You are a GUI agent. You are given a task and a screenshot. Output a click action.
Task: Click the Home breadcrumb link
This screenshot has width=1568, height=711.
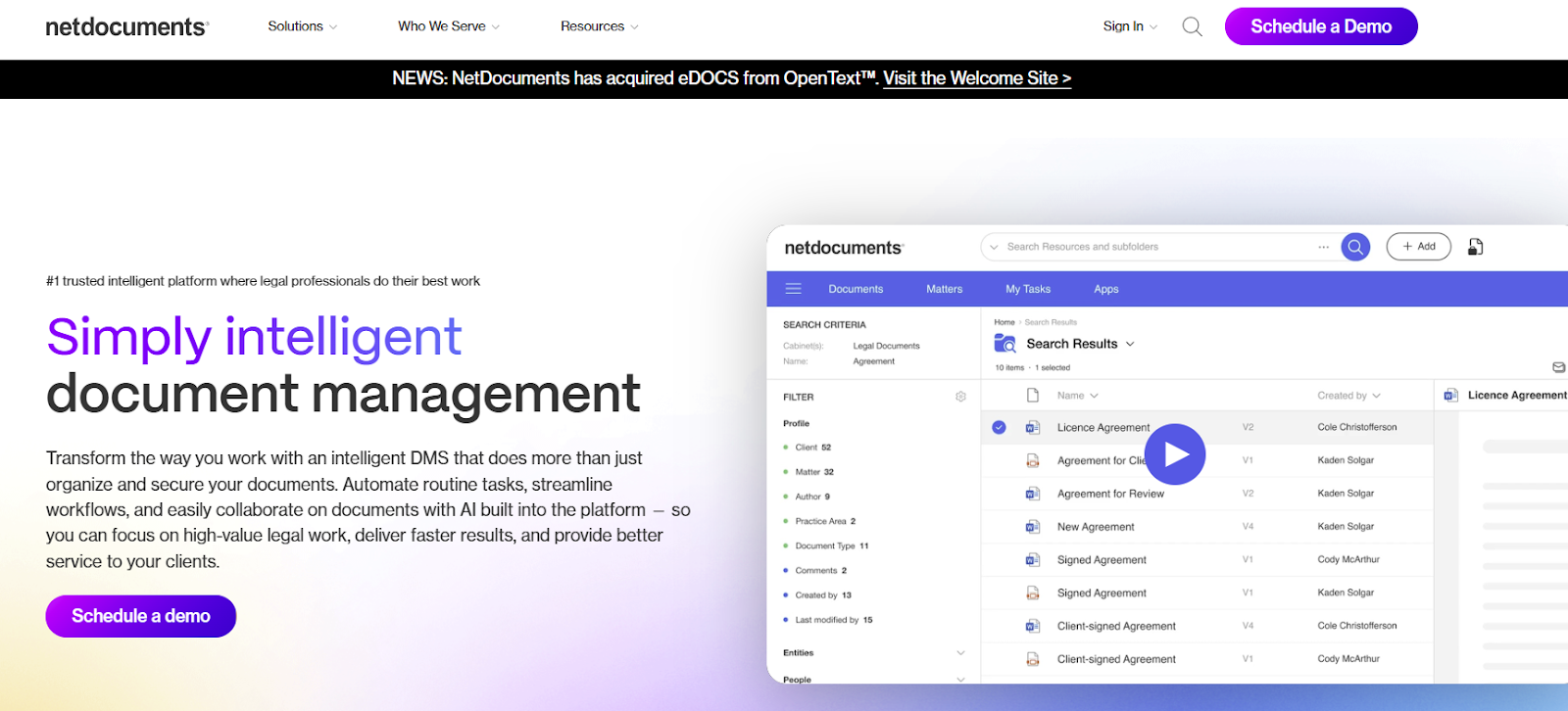pos(1004,322)
